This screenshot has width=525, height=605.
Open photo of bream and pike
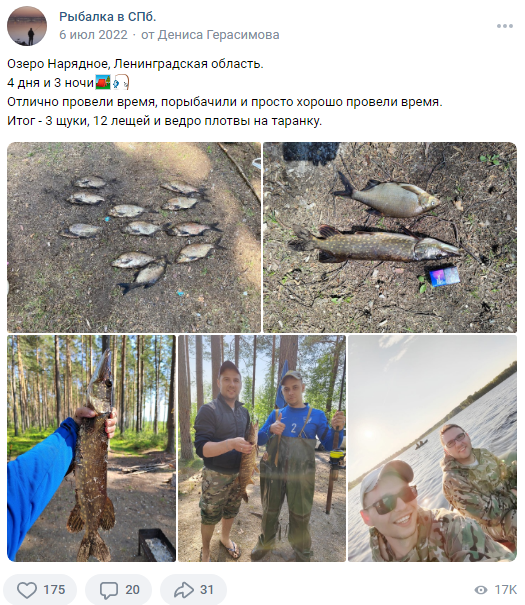point(390,237)
